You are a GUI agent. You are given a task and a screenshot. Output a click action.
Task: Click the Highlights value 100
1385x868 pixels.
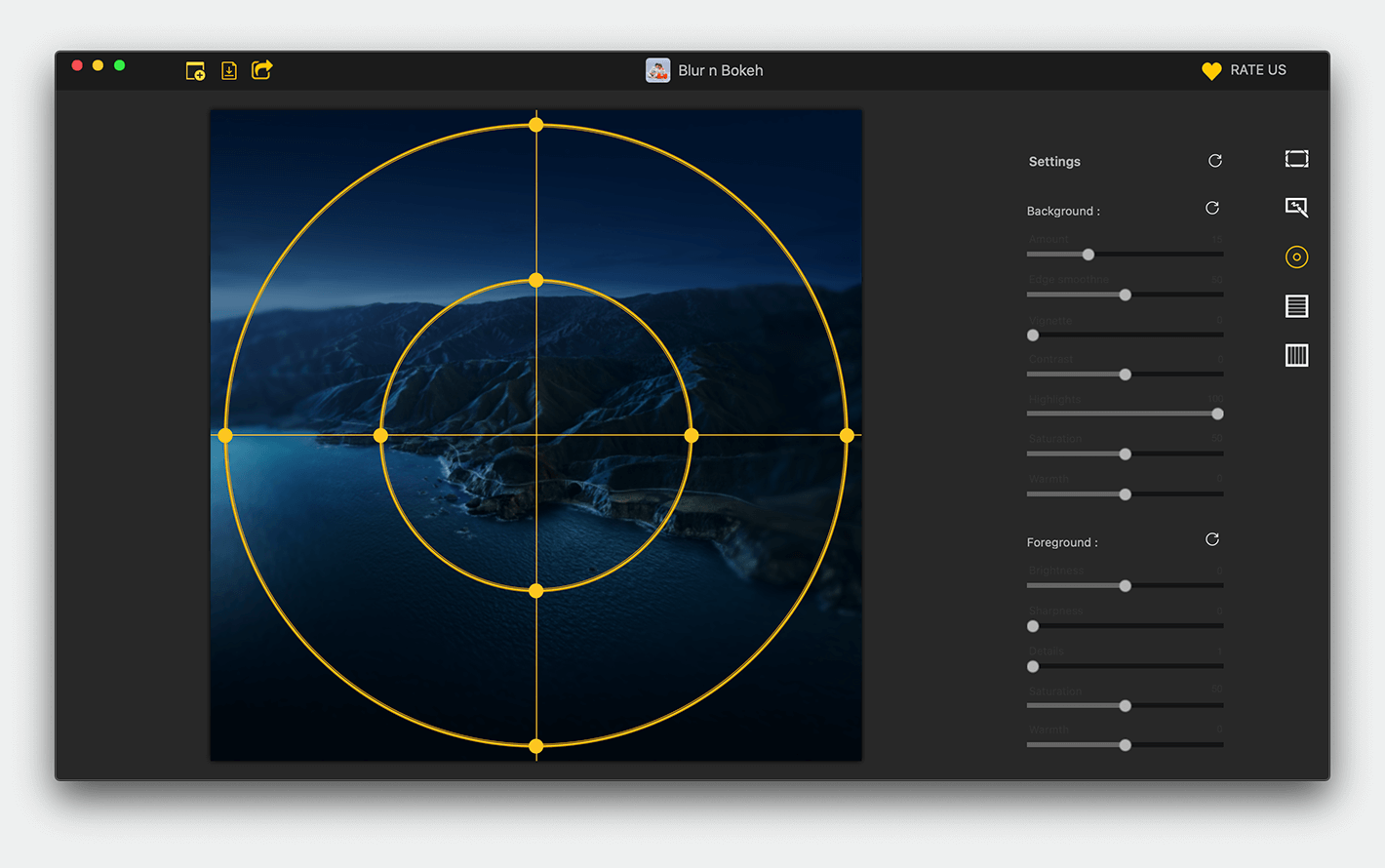[x=1215, y=399]
